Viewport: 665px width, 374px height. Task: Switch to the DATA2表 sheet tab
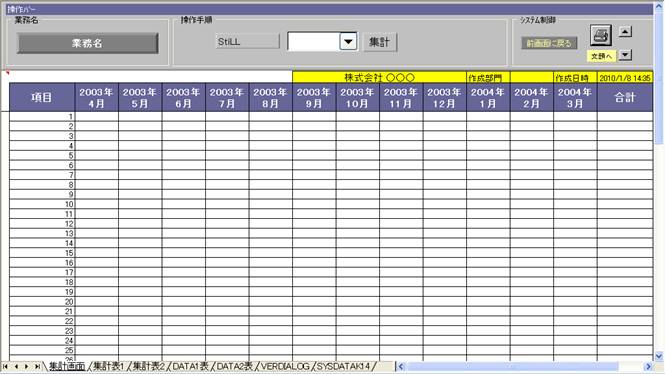click(x=235, y=366)
